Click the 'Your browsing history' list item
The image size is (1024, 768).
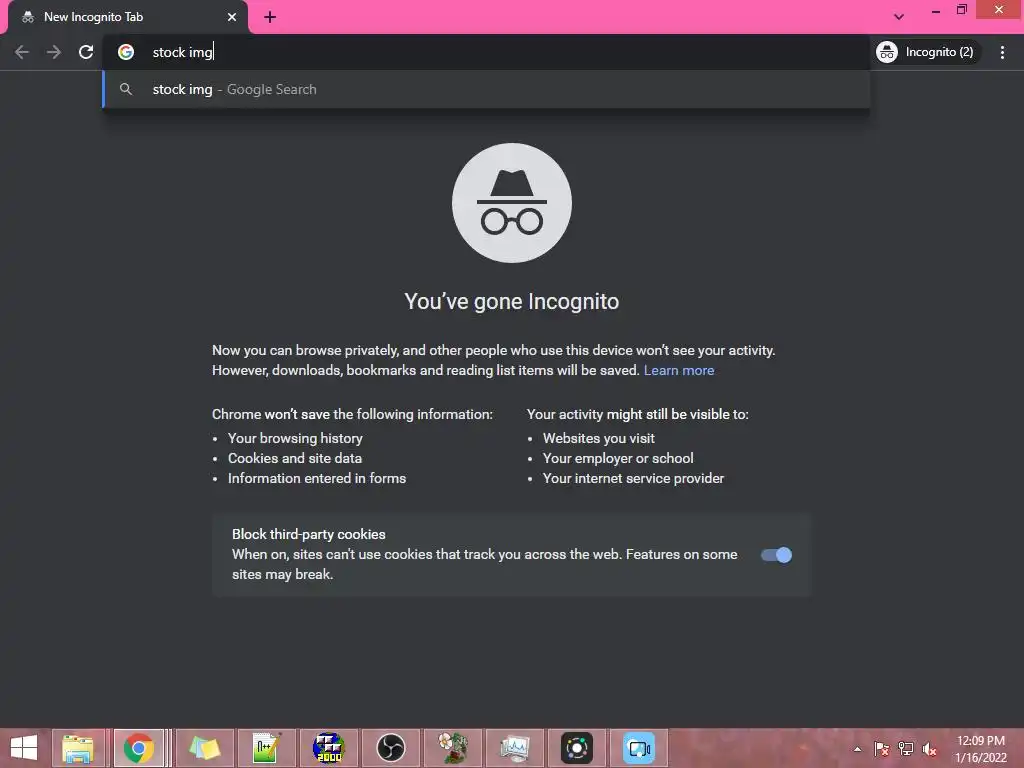point(295,438)
